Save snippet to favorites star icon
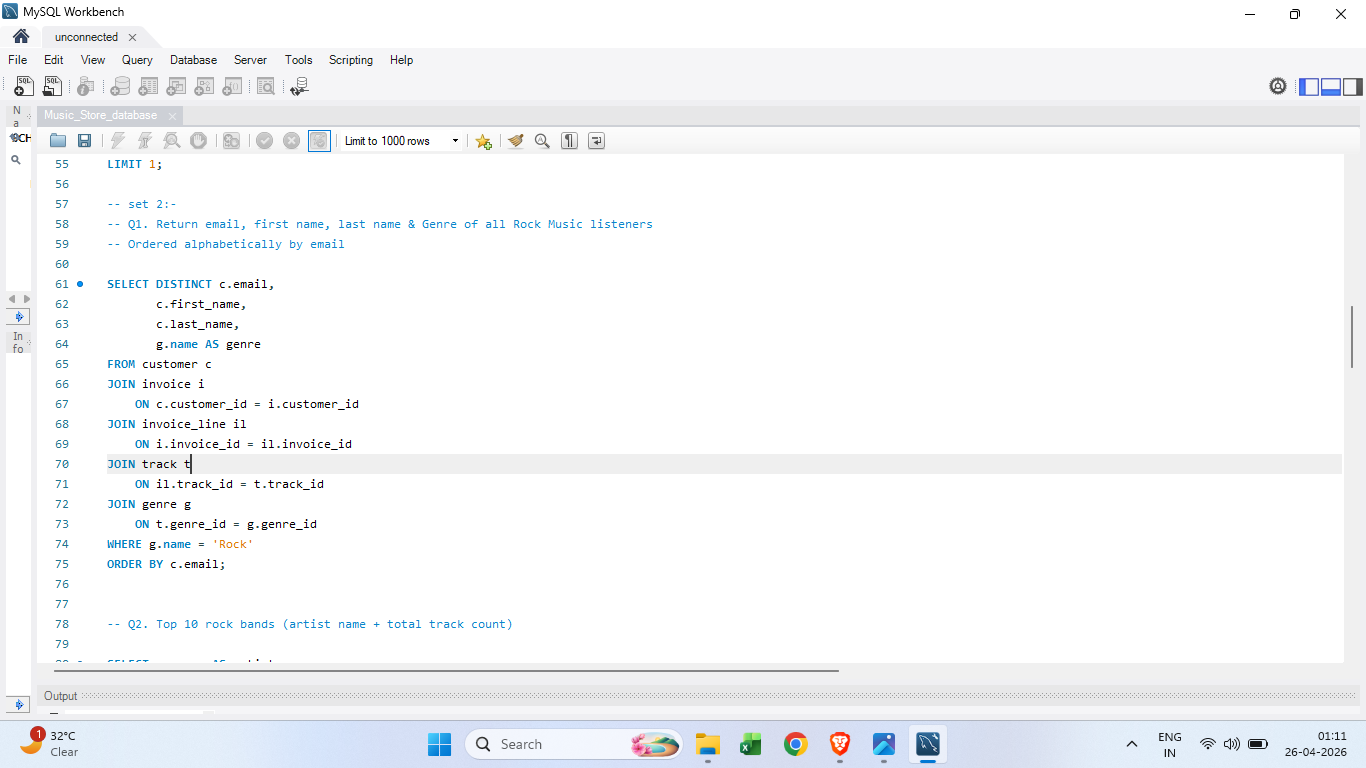 click(483, 141)
